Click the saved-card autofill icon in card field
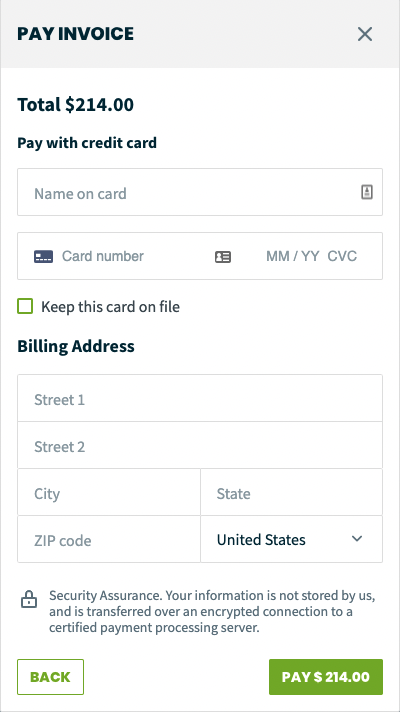Screen dimensions: 400x712 222,257
